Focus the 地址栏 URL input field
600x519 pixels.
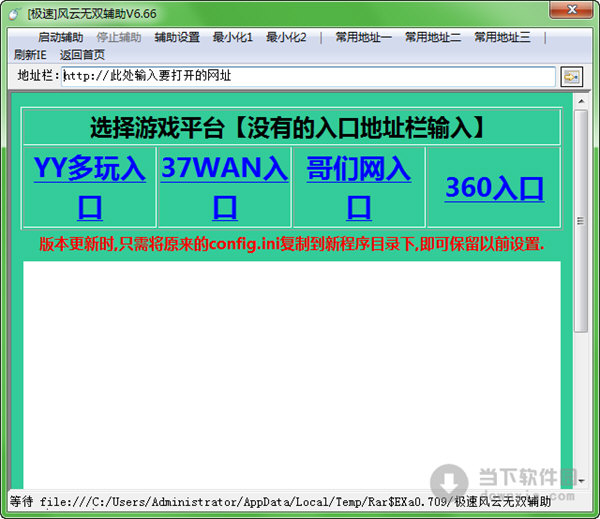[x=308, y=76]
